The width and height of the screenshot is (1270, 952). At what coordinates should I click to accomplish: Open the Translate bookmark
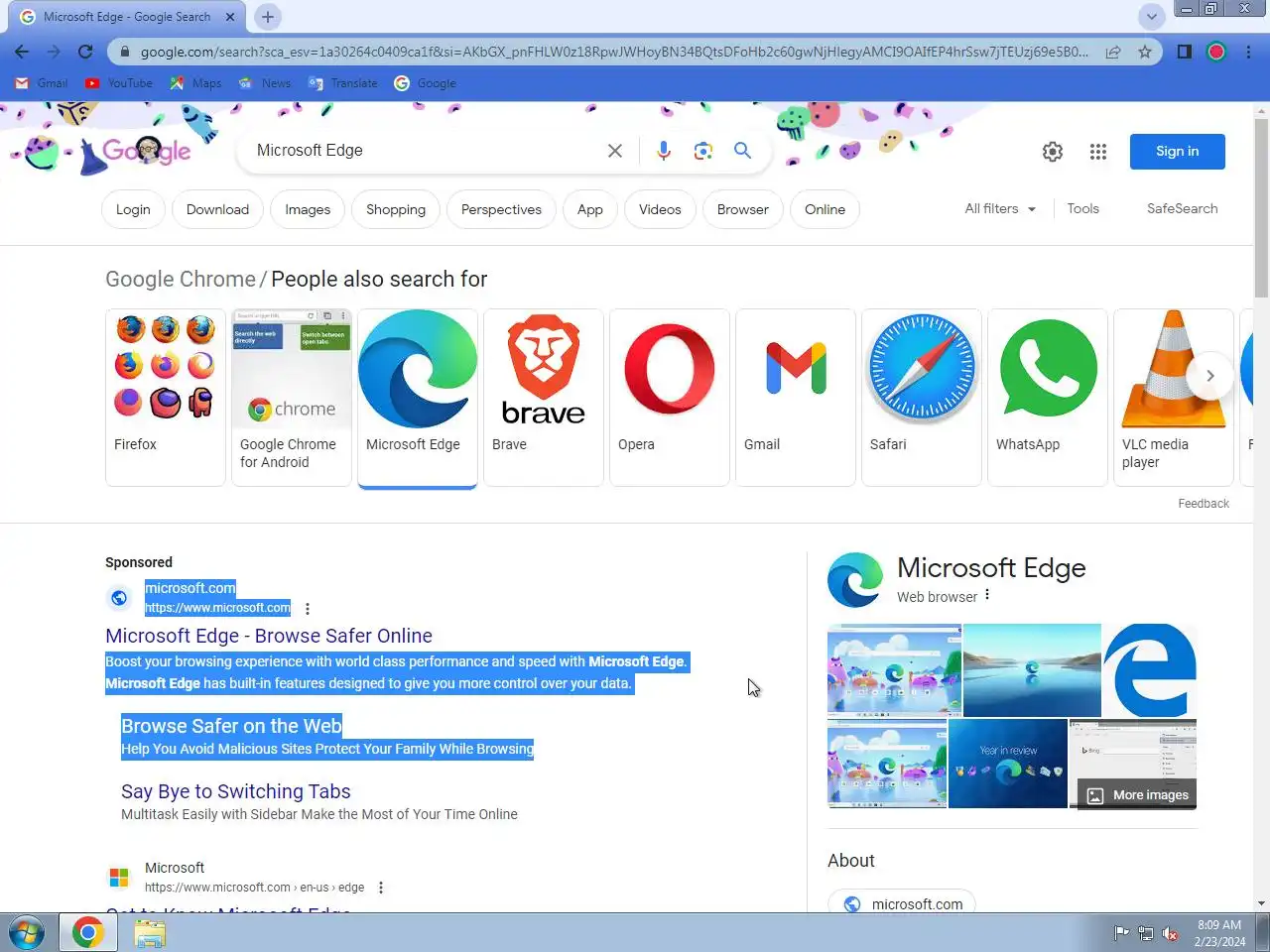pos(343,83)
